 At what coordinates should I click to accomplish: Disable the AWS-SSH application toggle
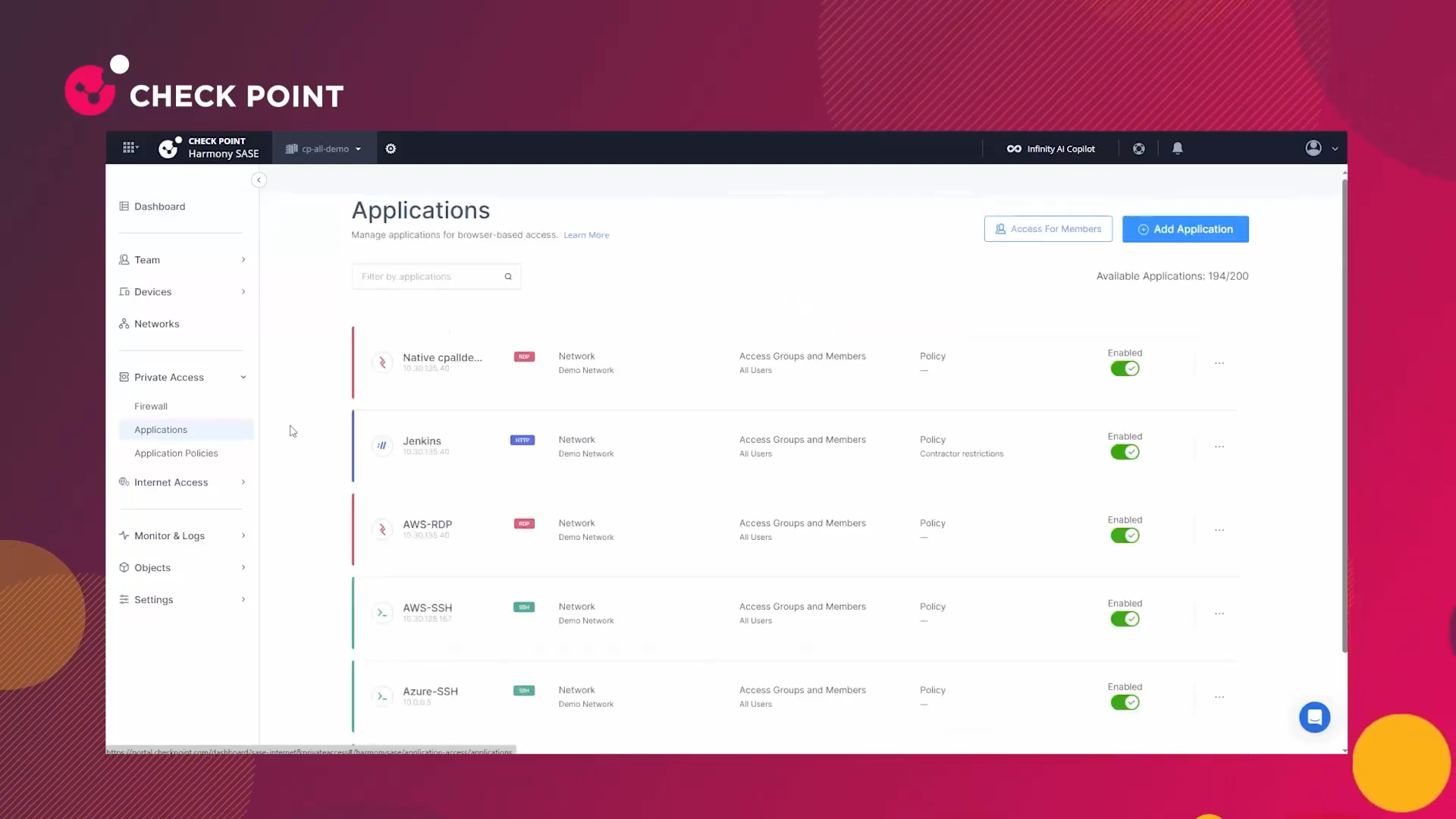coord(1125,619)
